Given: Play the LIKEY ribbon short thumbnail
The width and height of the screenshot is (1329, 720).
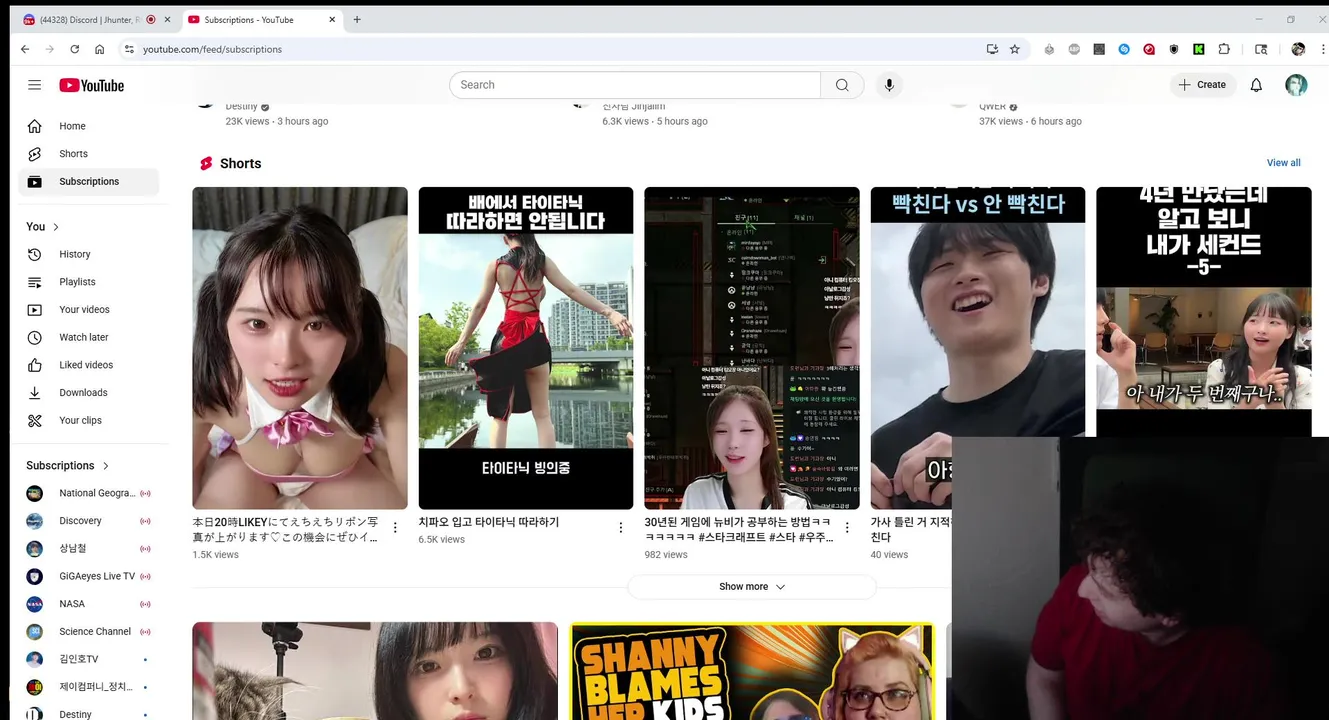Looking at the screenshot, I should pos(300,348).
